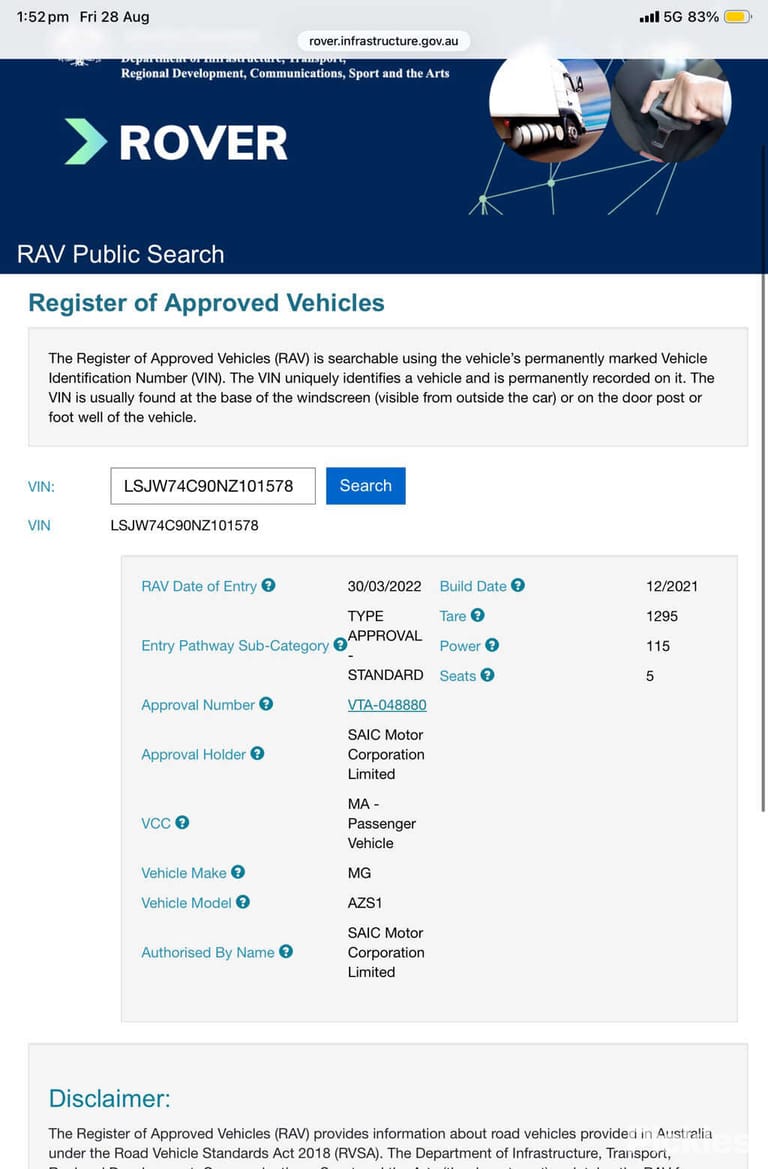
Task: Tap the 1:52 pm clock in status bar
Action: point(43,16)
